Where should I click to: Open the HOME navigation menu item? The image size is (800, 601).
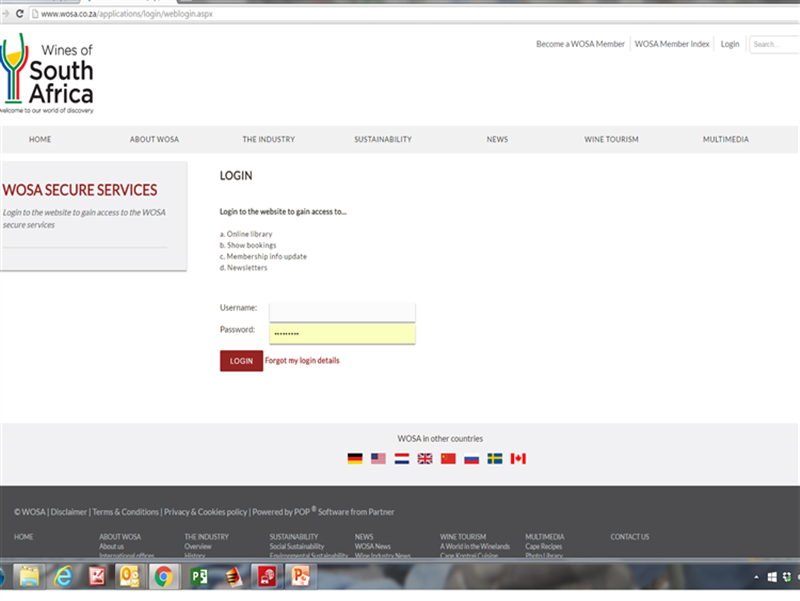point(40,139)
